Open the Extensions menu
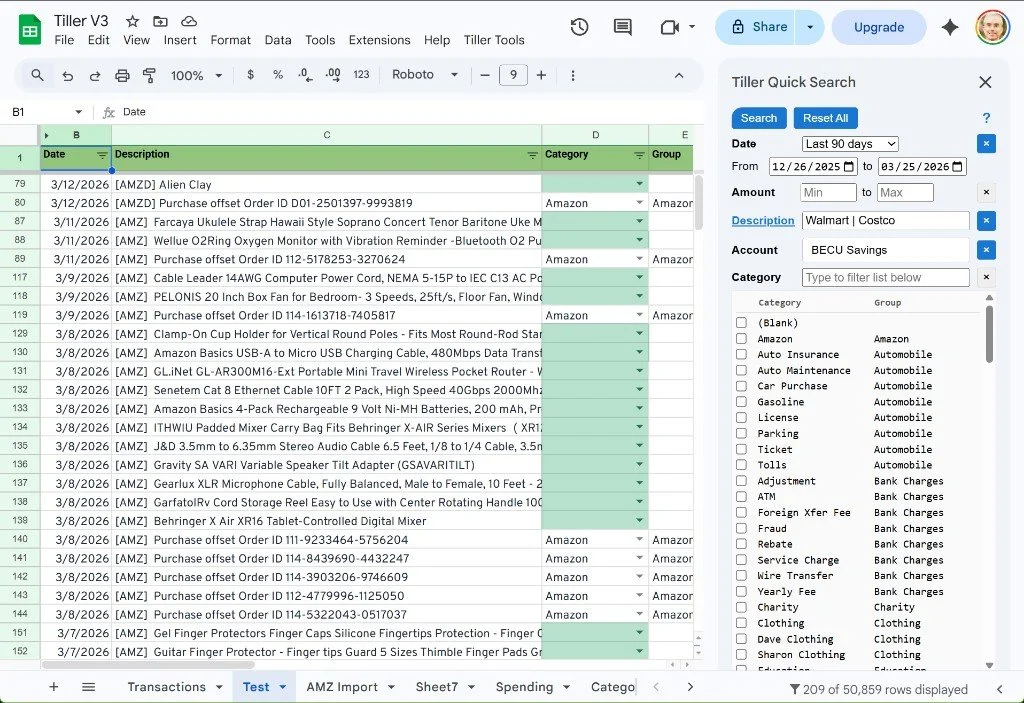The height and width of the screenshot is (703, 1024). (x=379, y=40)
